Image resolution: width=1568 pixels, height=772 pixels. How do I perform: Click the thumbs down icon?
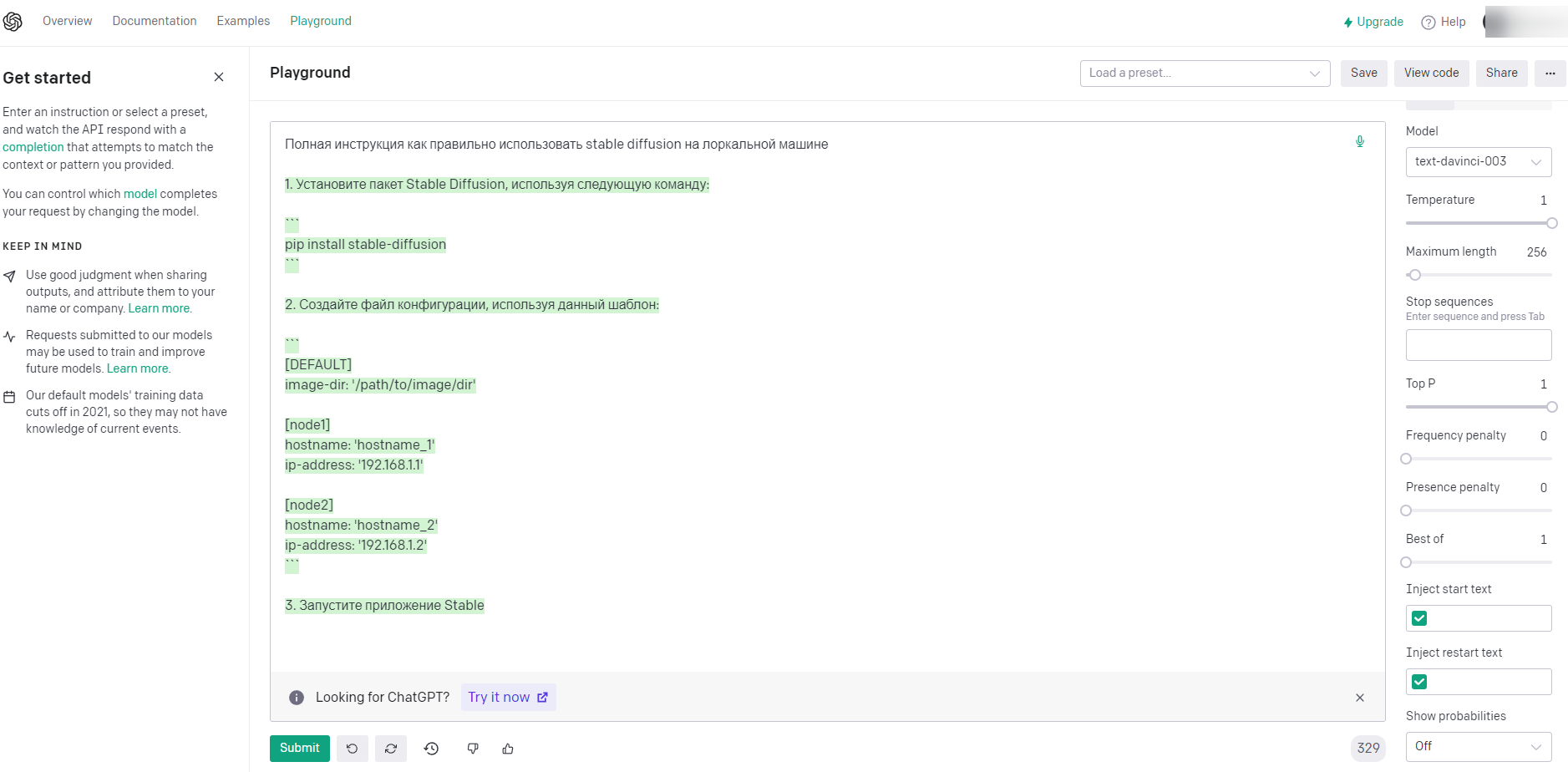[473, 749]
